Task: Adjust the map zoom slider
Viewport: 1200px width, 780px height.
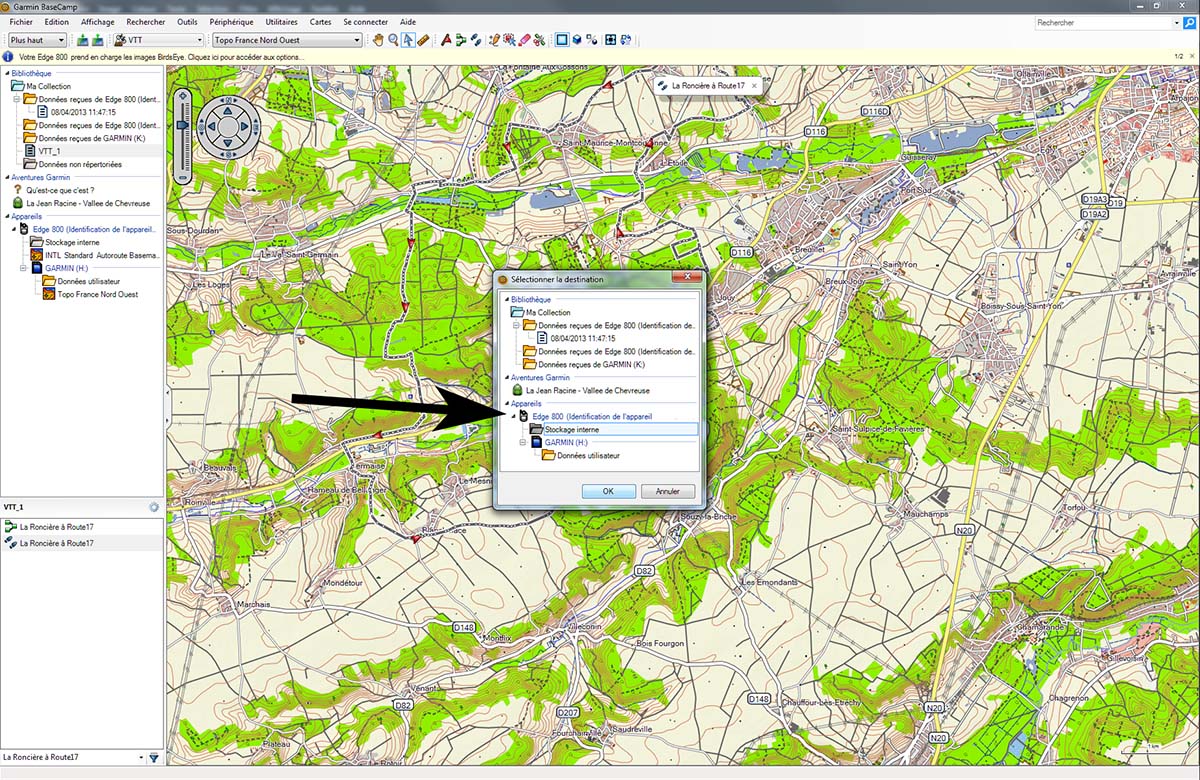Action: click(183, 125)
